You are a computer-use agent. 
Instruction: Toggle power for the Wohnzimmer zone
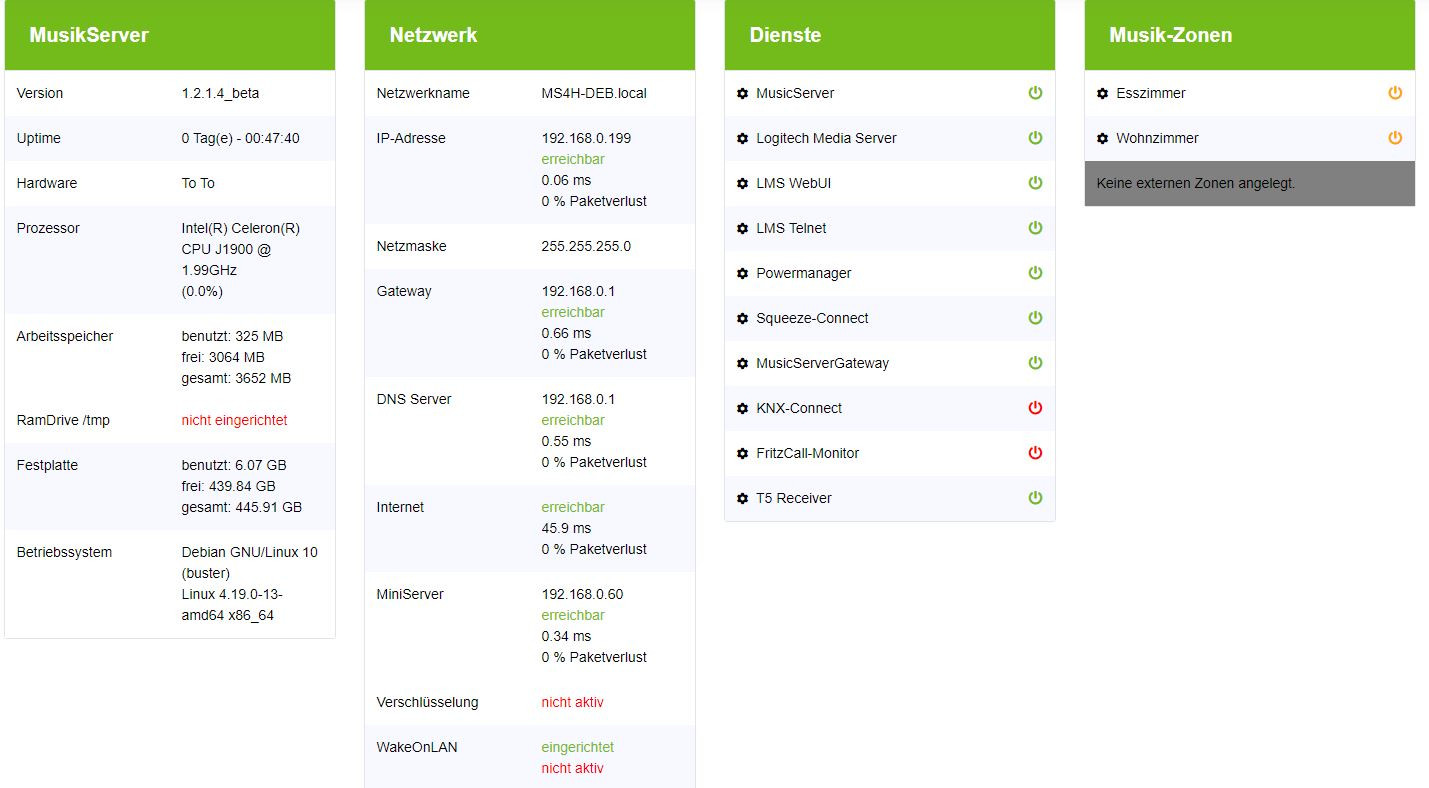click(1395, 138)
